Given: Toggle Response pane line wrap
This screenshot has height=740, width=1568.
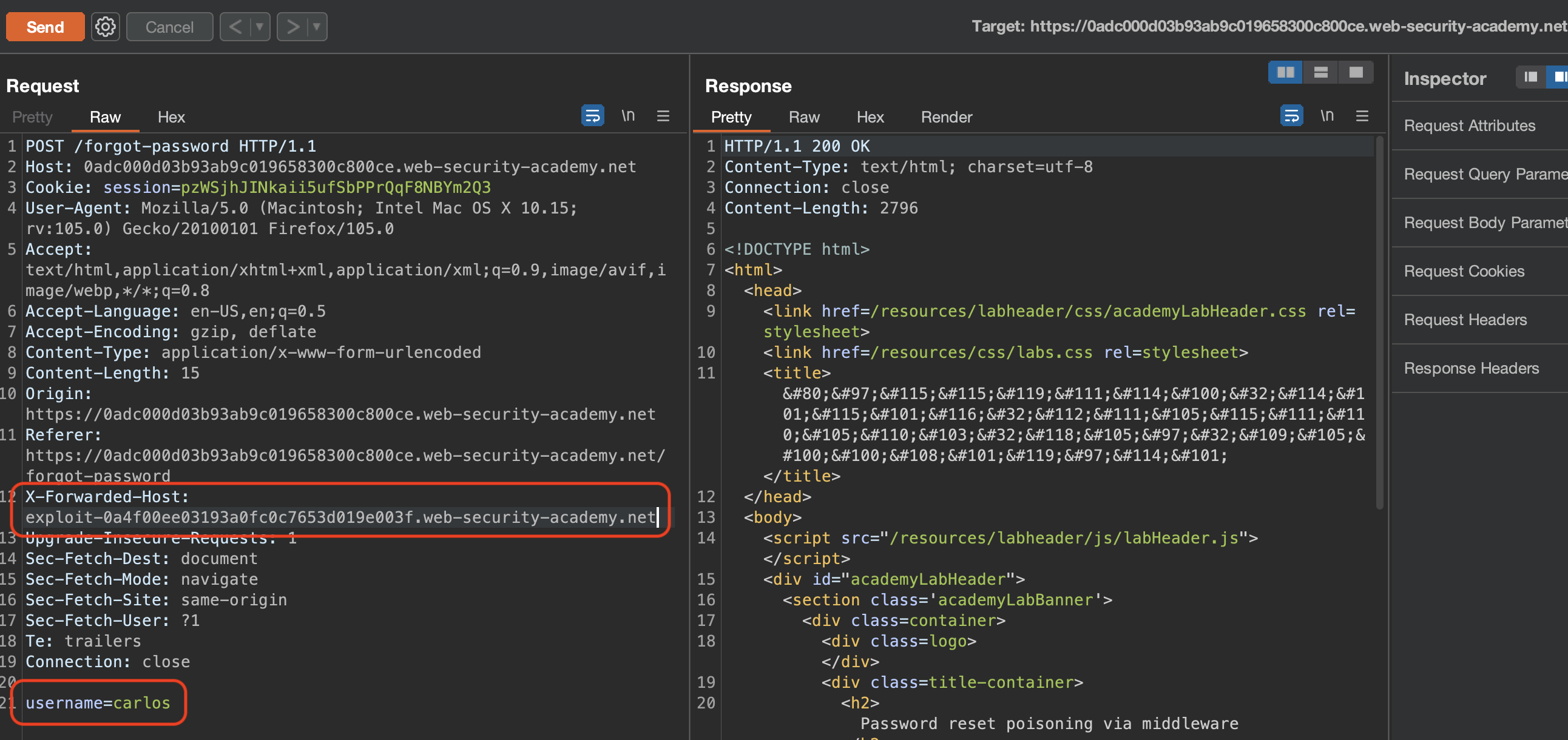Looking at the screenshot, I should pyautogui.click(x=1291, y=116).
